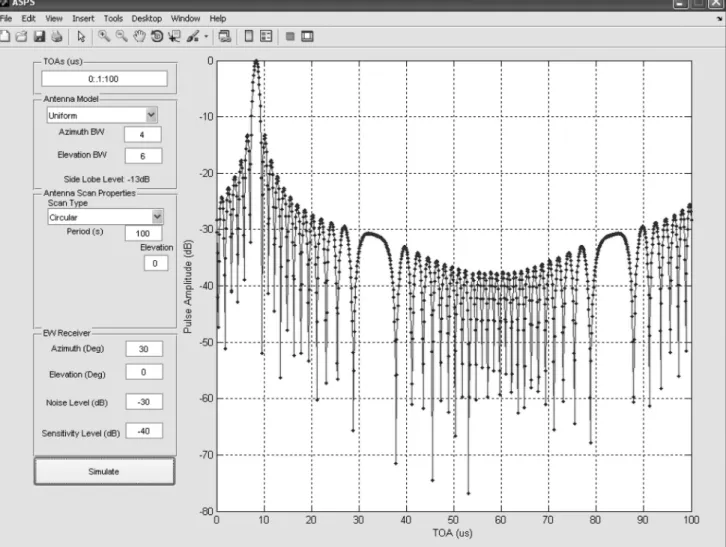Activate the Zoom In magnifier tool
The height and width of the screenshot is (547, 726).
[104, 36]
